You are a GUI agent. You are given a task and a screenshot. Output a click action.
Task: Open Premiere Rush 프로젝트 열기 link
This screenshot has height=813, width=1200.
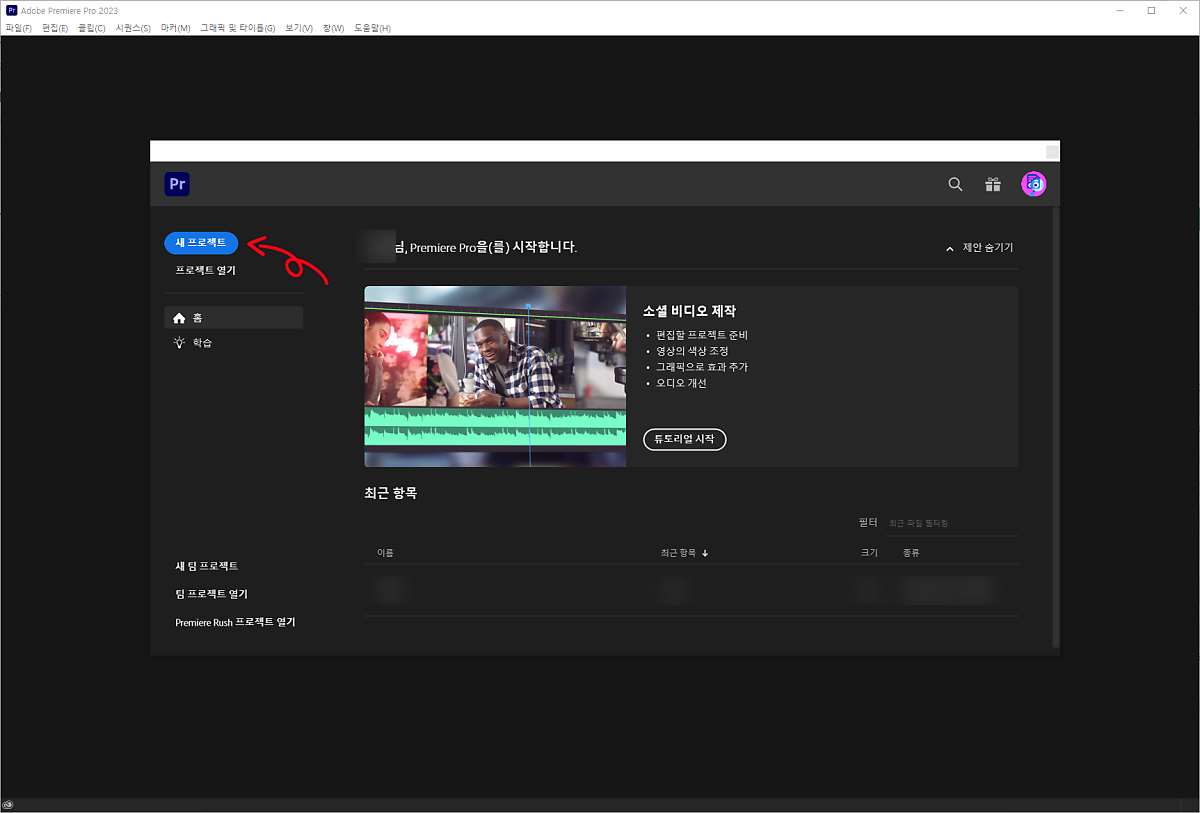click(x=235, y=622)
